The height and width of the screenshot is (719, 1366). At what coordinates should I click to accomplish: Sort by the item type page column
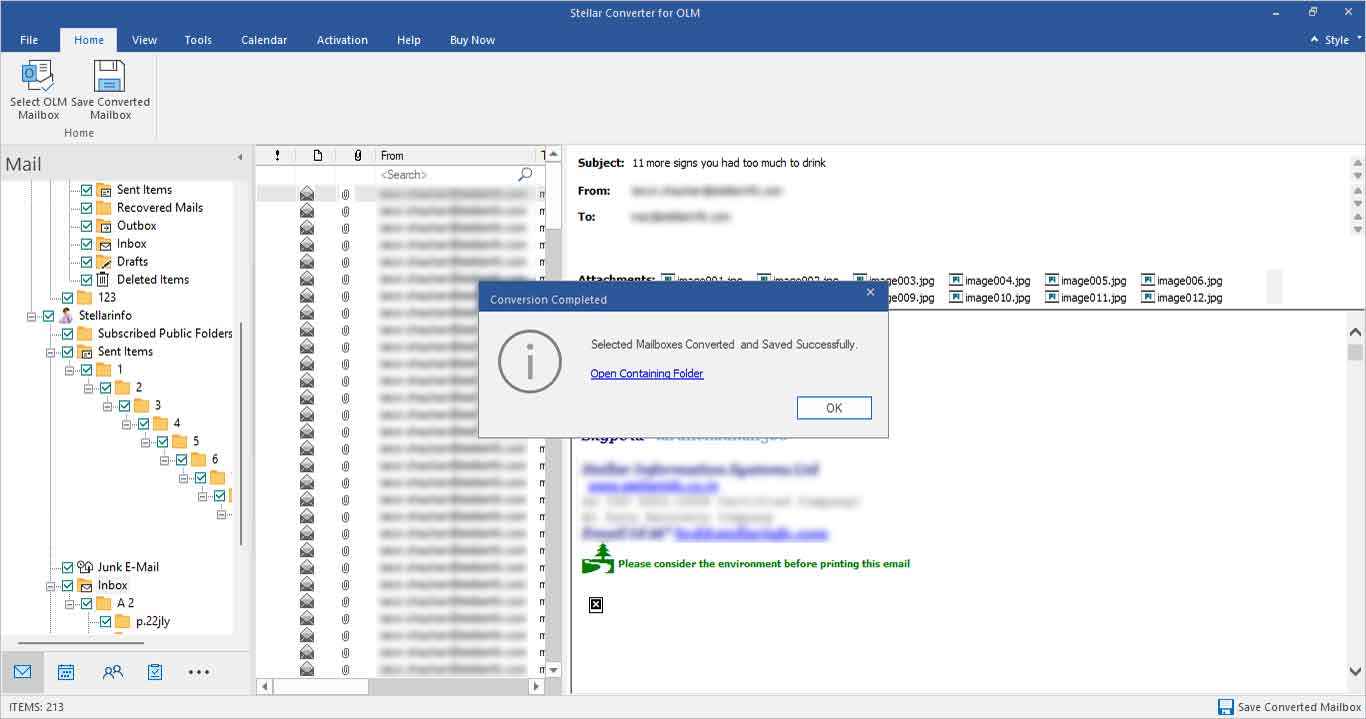[x=317, y=155]
